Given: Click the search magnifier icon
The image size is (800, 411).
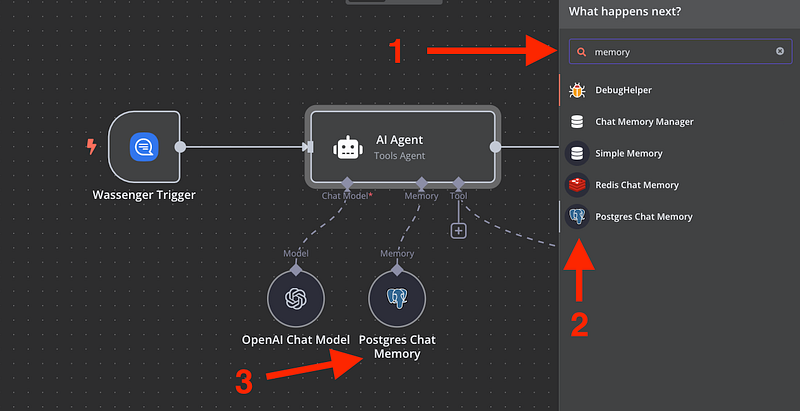Looking at the screenshot, I should coord(581,52).
